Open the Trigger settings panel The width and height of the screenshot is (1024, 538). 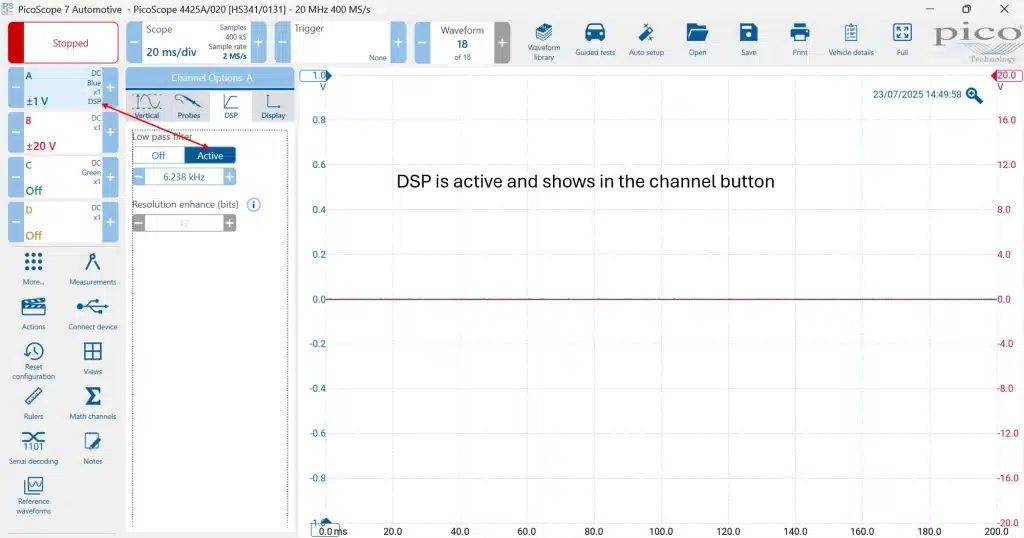click(x=340, y=42)
